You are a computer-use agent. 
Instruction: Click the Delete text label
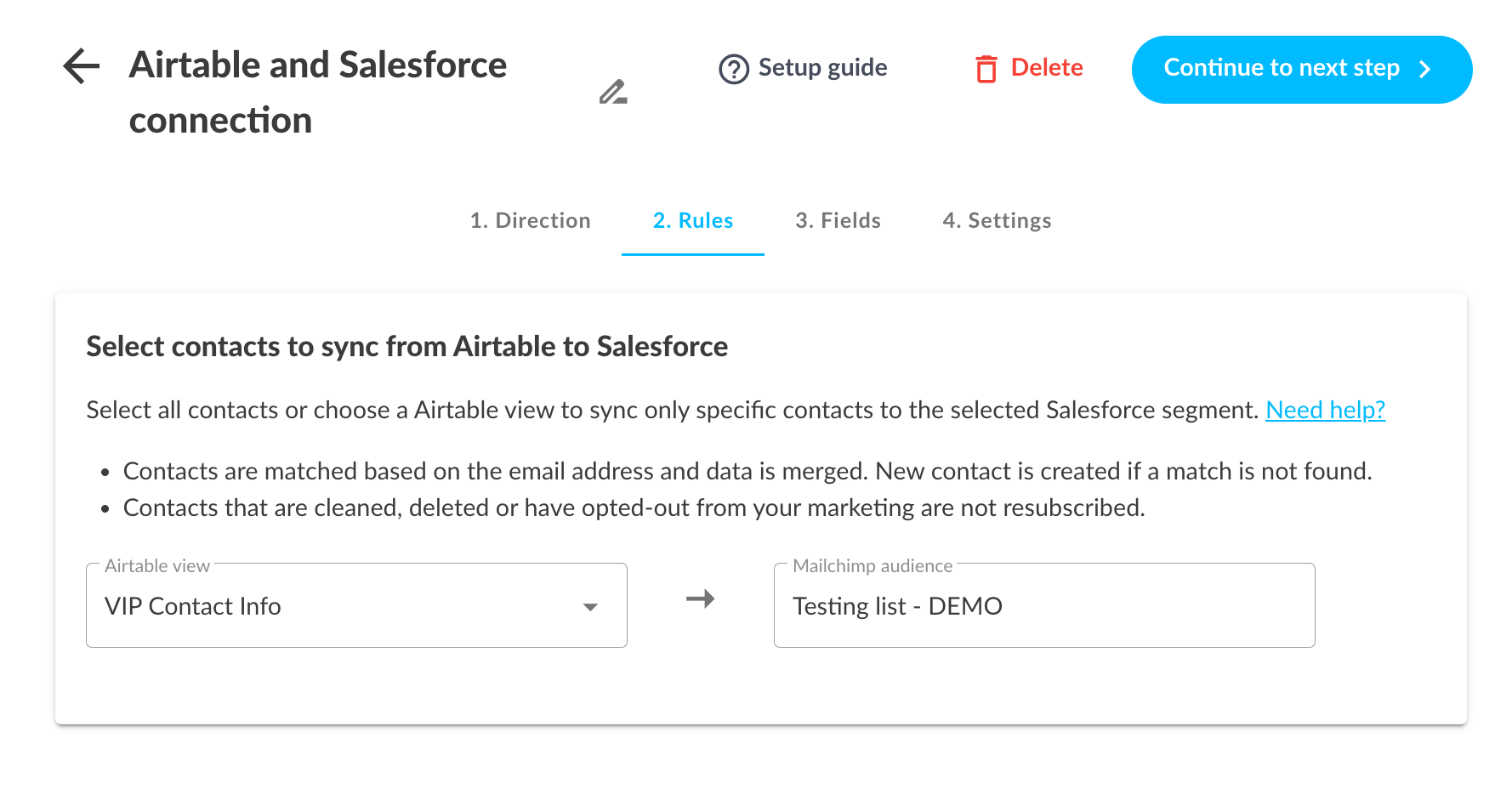coord(1046,68)
